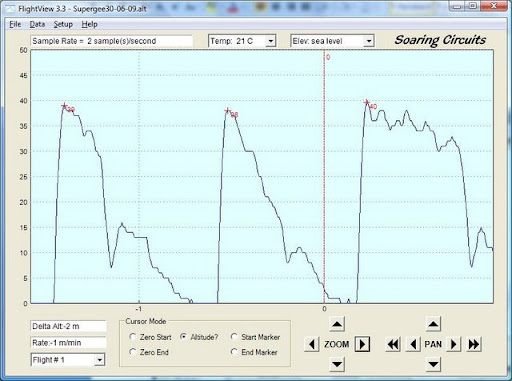Click the zoom left arrow button
The image size is (512, 381).
pos(312,344)
